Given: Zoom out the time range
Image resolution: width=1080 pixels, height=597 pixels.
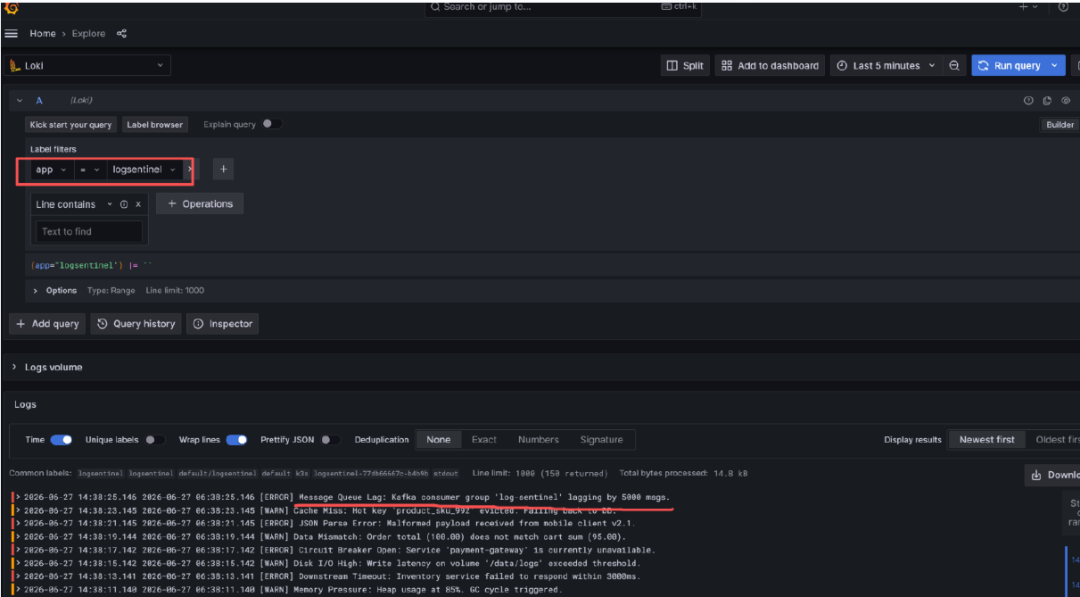Looking at the screenshot, I should click(x=954, y=65).
